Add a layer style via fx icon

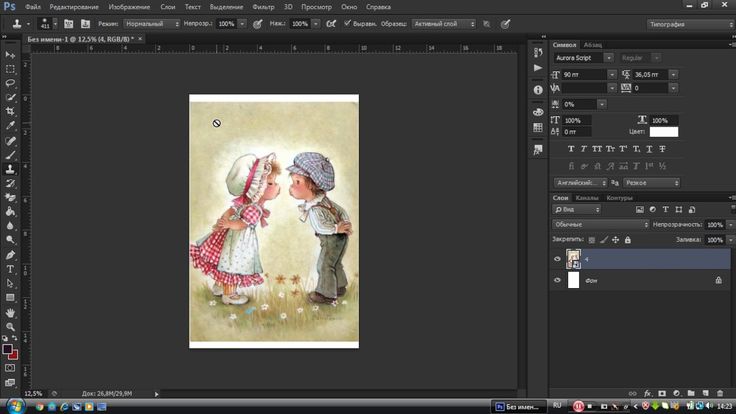pyautogui.click(x=647, y=393)
